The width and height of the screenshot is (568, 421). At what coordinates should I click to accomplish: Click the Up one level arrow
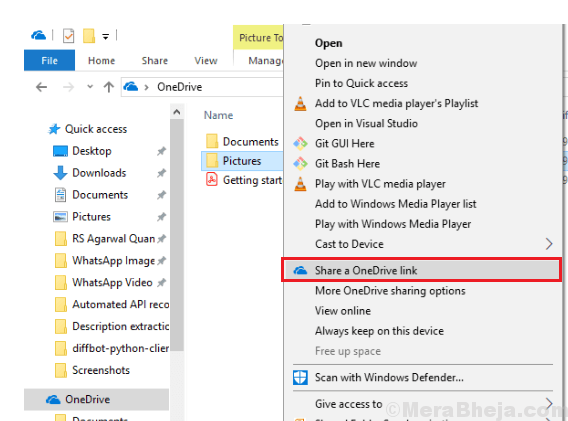coord(109,87)
